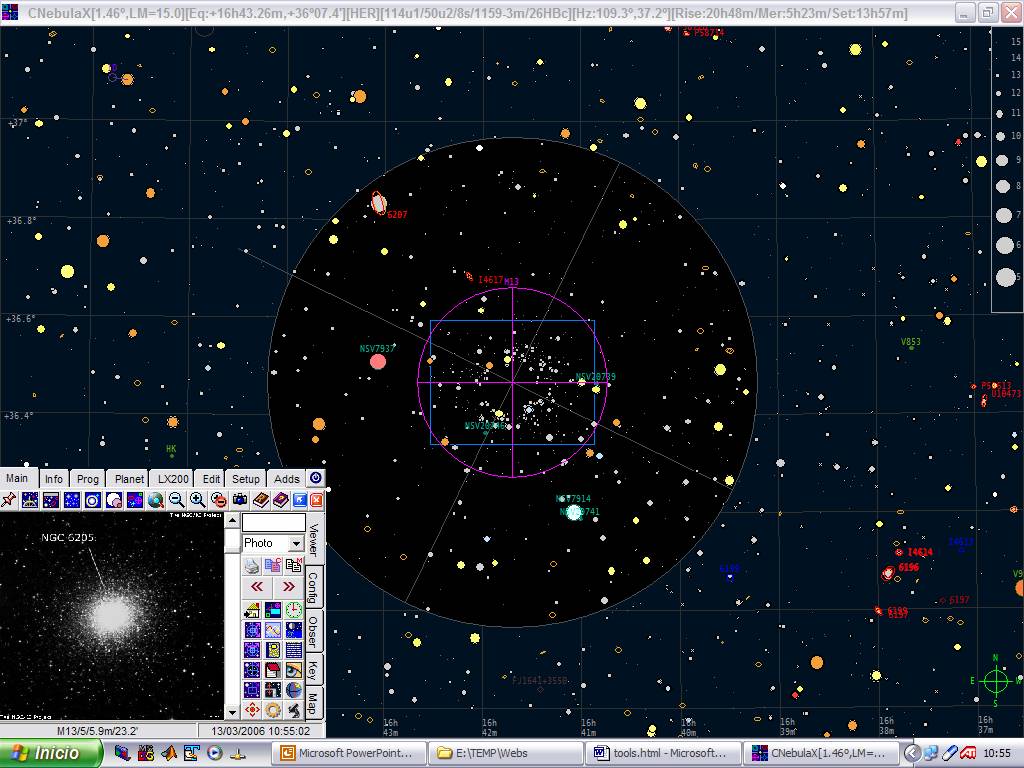Image resolution: width=1024 pixels, height=768 pixels.
Task: Open Microsoft PowerPoint from the taskbar
Action: pos(348,753)
